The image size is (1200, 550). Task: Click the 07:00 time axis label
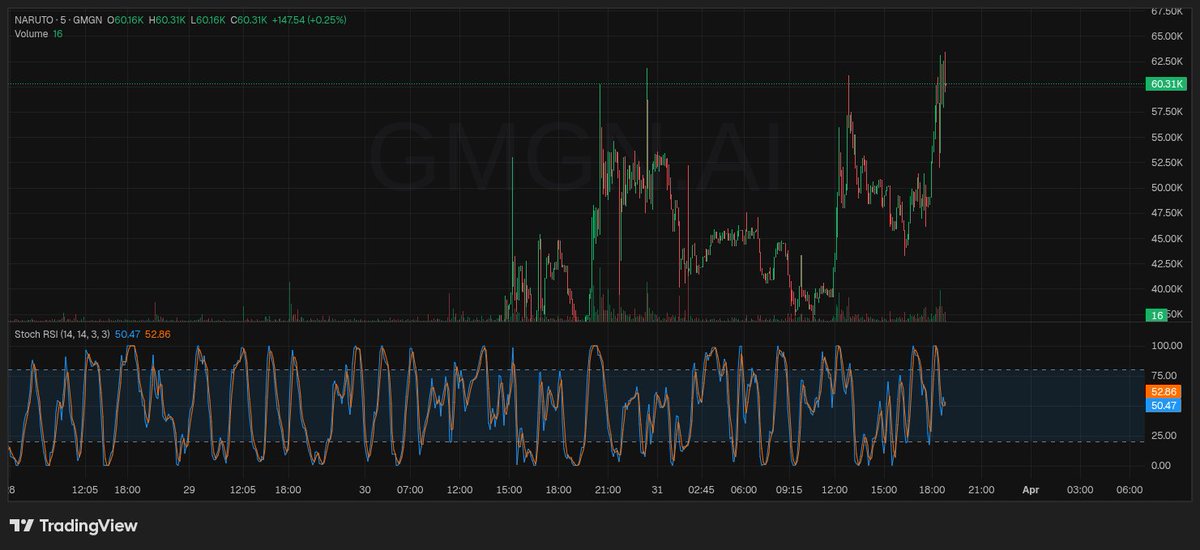point(410,490)
